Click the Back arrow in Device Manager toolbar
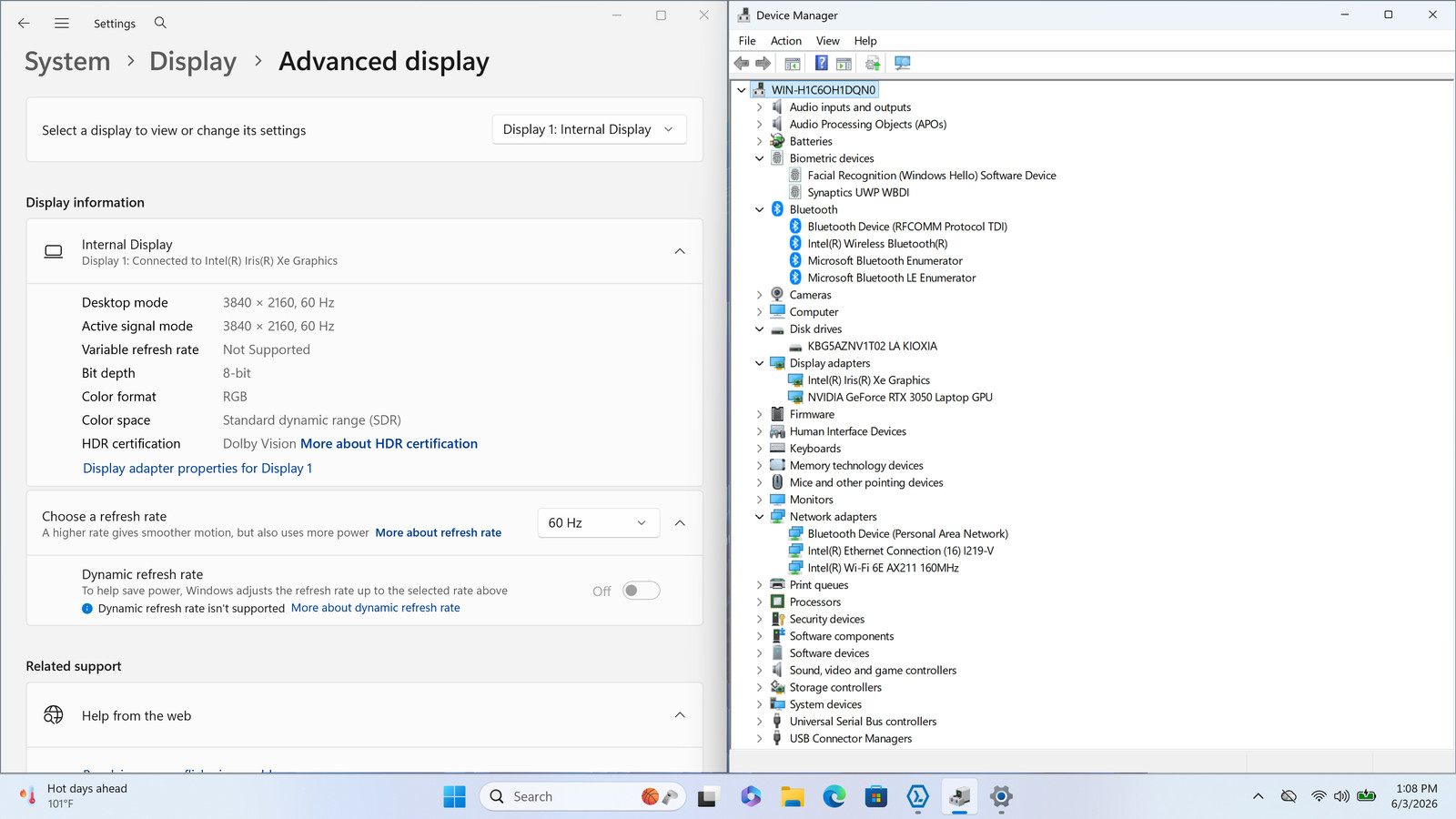 pos(742,63)
